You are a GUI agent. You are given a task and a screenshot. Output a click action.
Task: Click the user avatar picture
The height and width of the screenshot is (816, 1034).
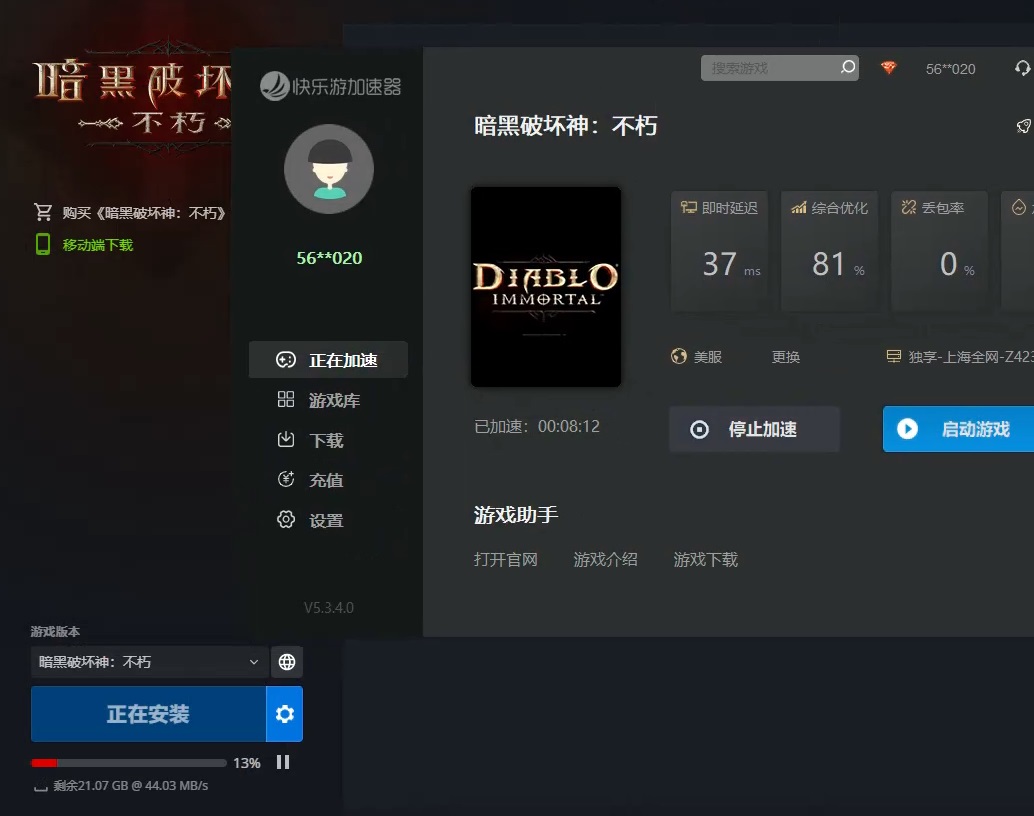329,170
